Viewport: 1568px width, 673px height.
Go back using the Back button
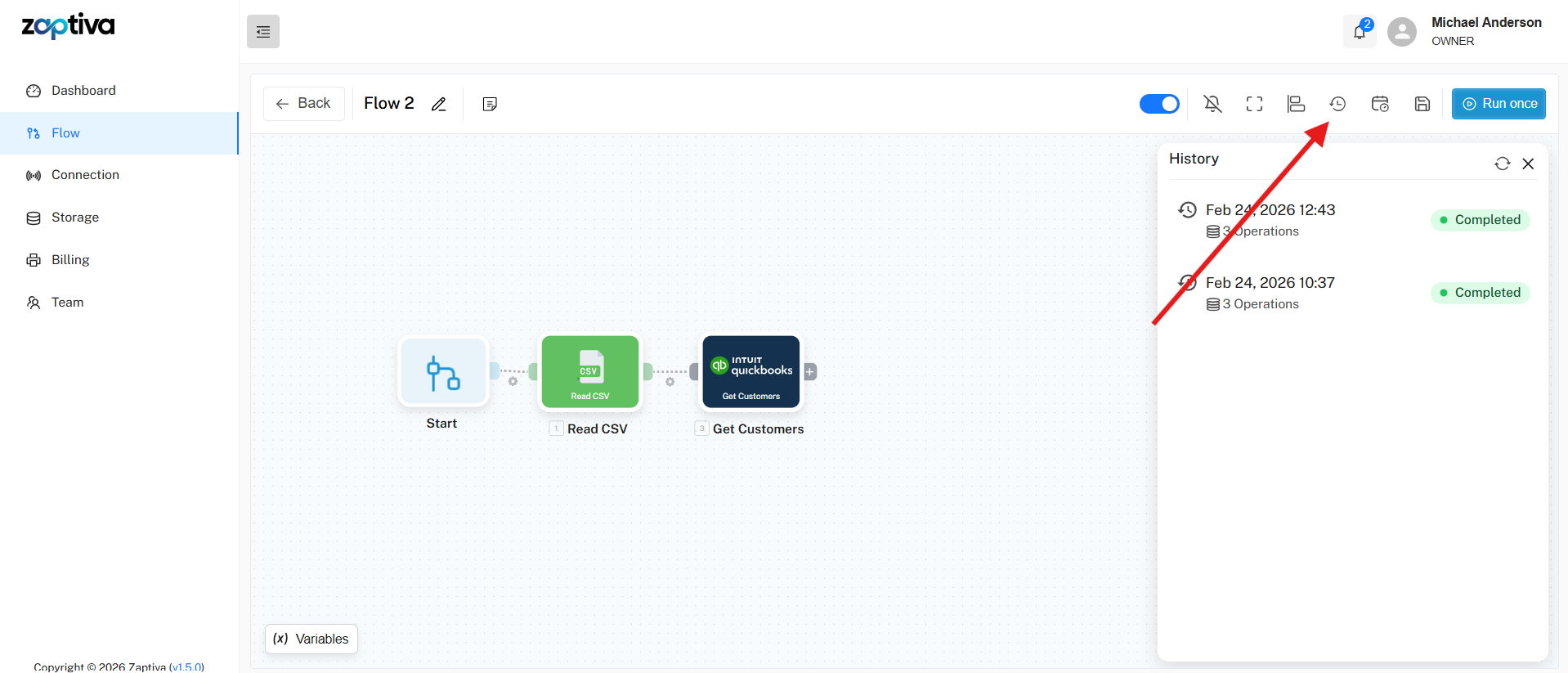pyautogui.click(x=304, y=104)
